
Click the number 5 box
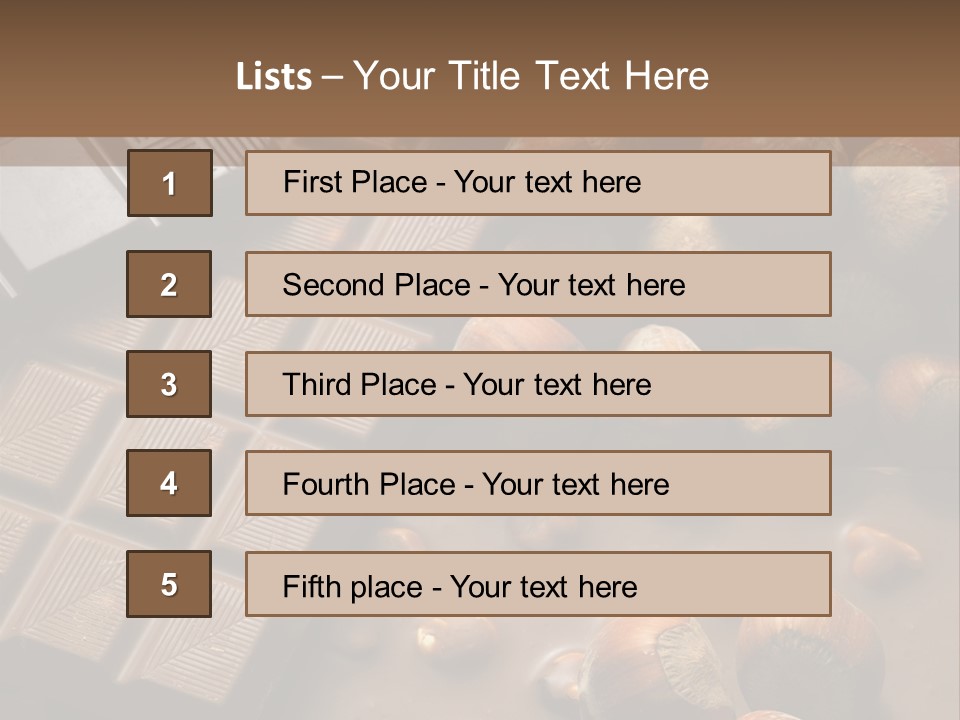click(169, 584)
